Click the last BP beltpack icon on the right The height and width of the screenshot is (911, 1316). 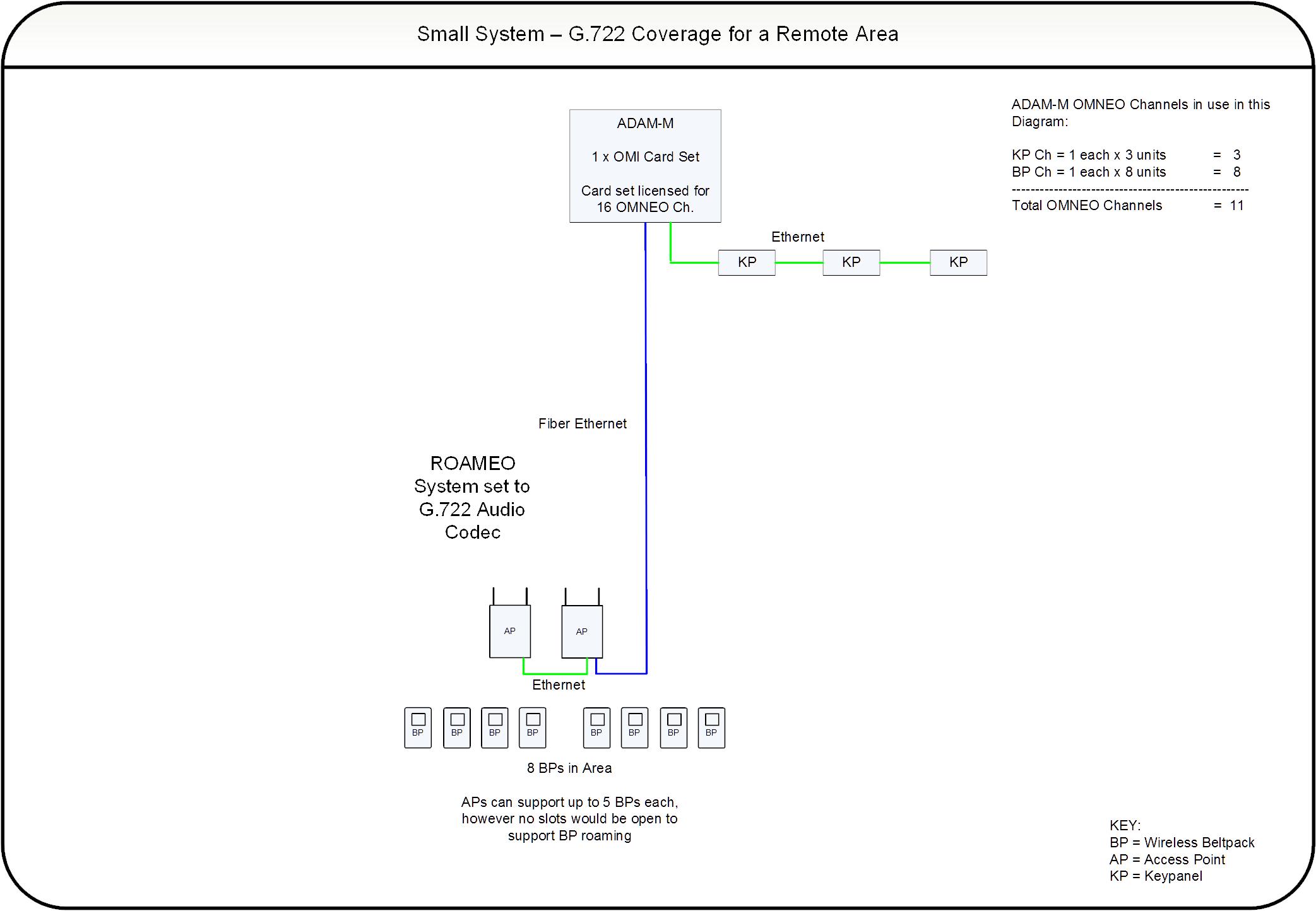[711, 727]
